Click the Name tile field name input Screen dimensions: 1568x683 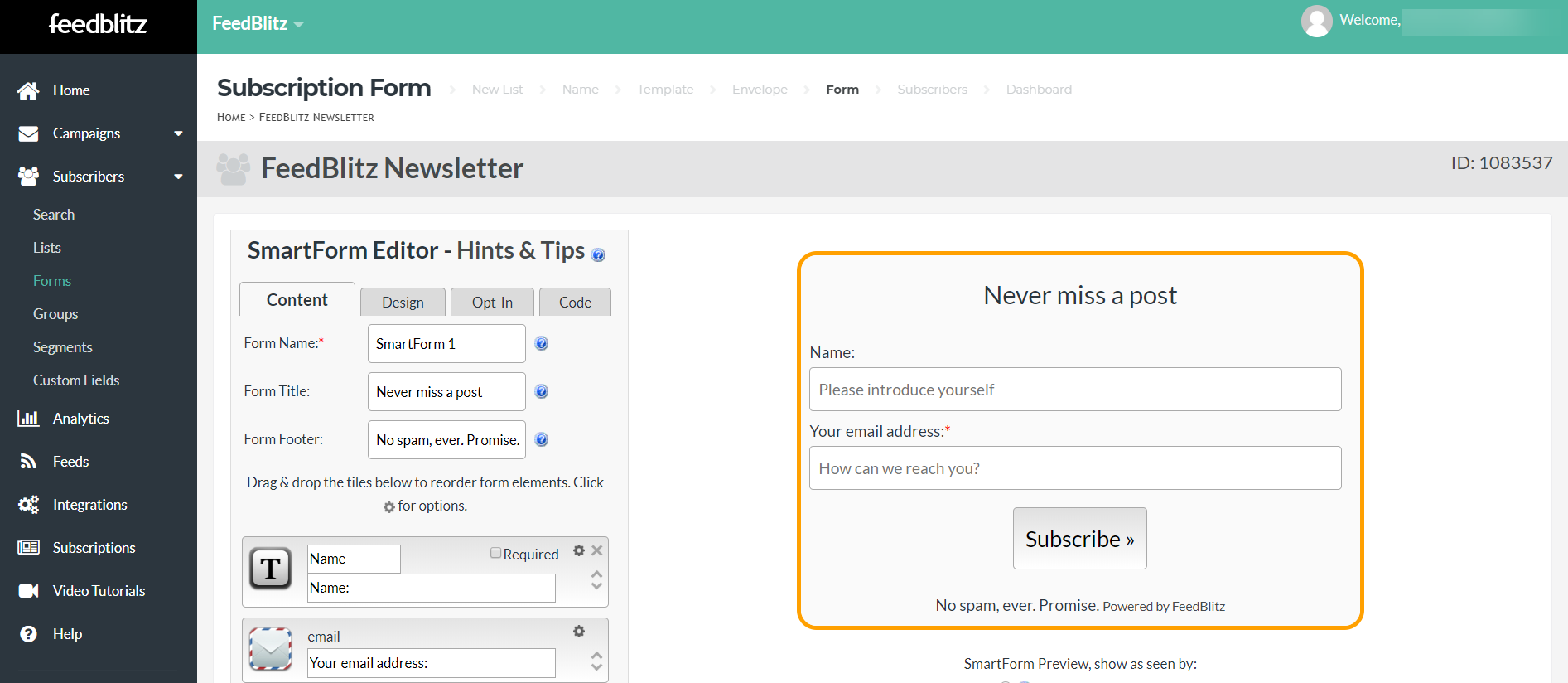354,559
